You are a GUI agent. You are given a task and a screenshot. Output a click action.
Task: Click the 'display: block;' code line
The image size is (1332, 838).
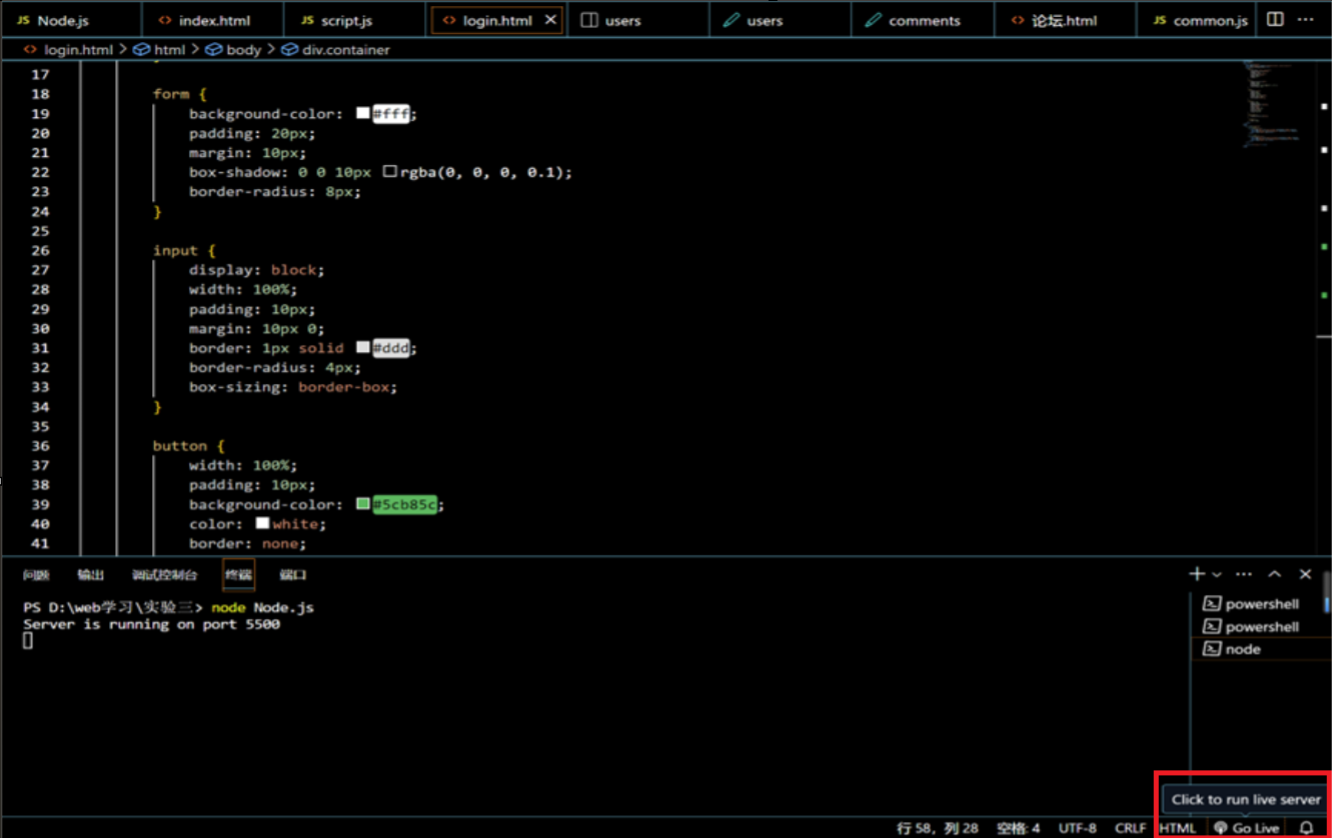257,269
